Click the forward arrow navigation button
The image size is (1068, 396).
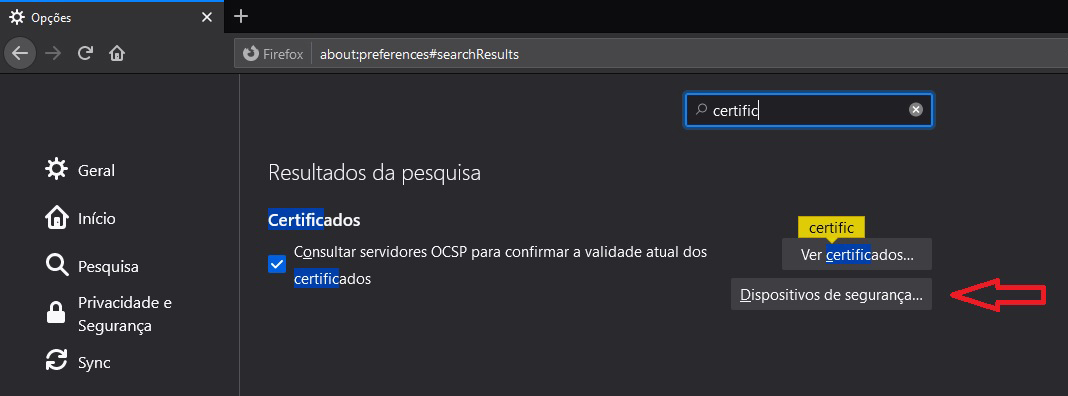[x=52, y=53]
